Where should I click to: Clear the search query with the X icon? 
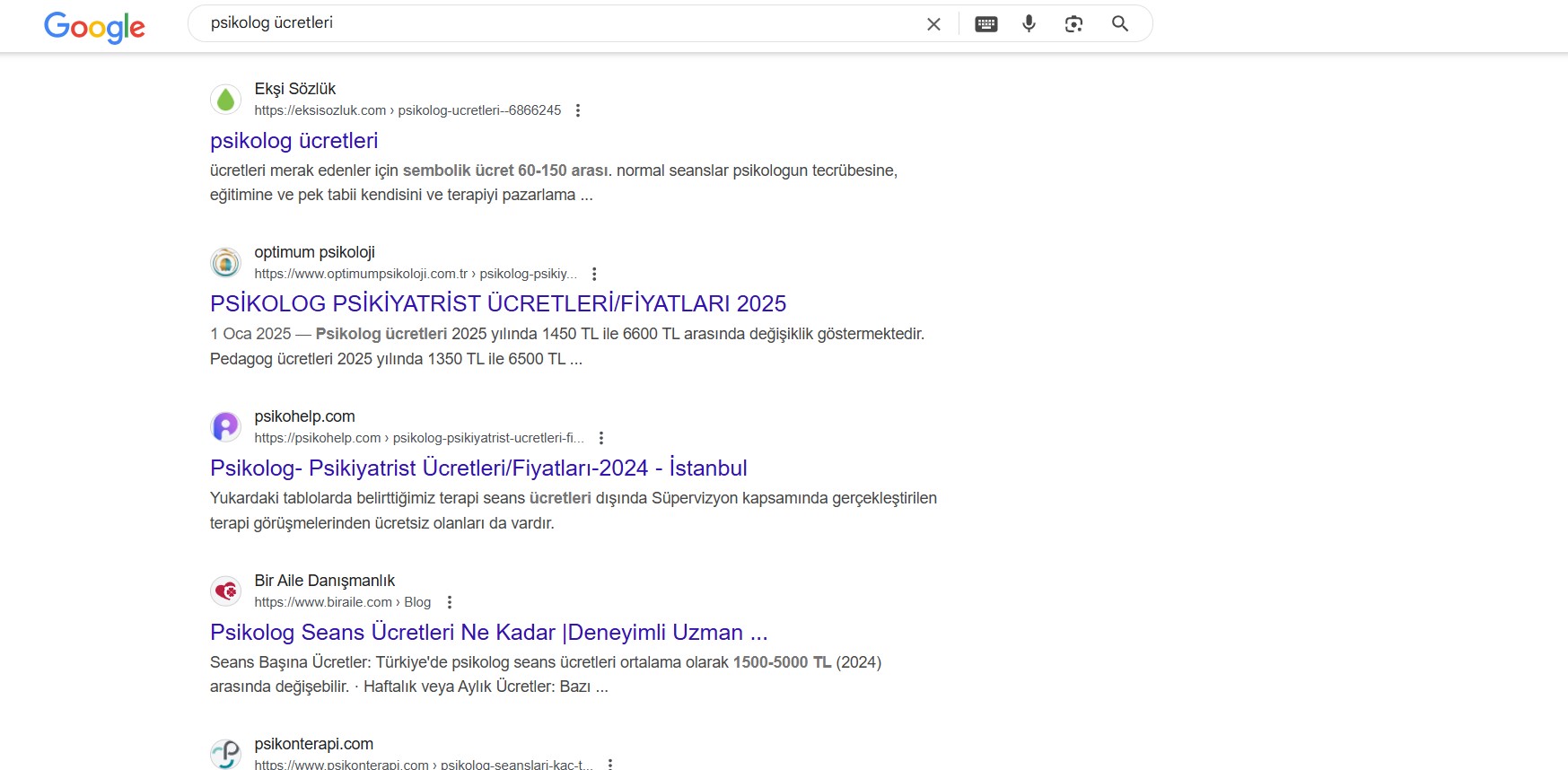pos(933,24)
